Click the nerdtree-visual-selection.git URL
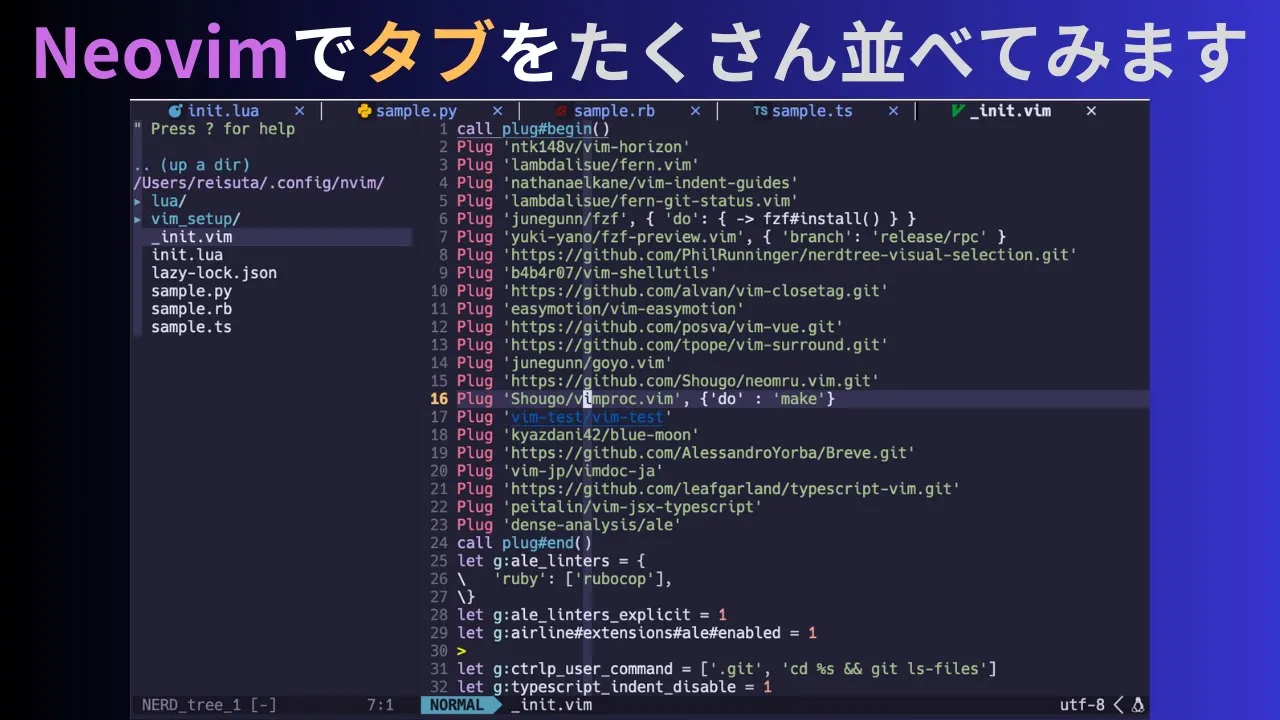The height and width of the screenshot is (720, 1280). tap(789, 255)
